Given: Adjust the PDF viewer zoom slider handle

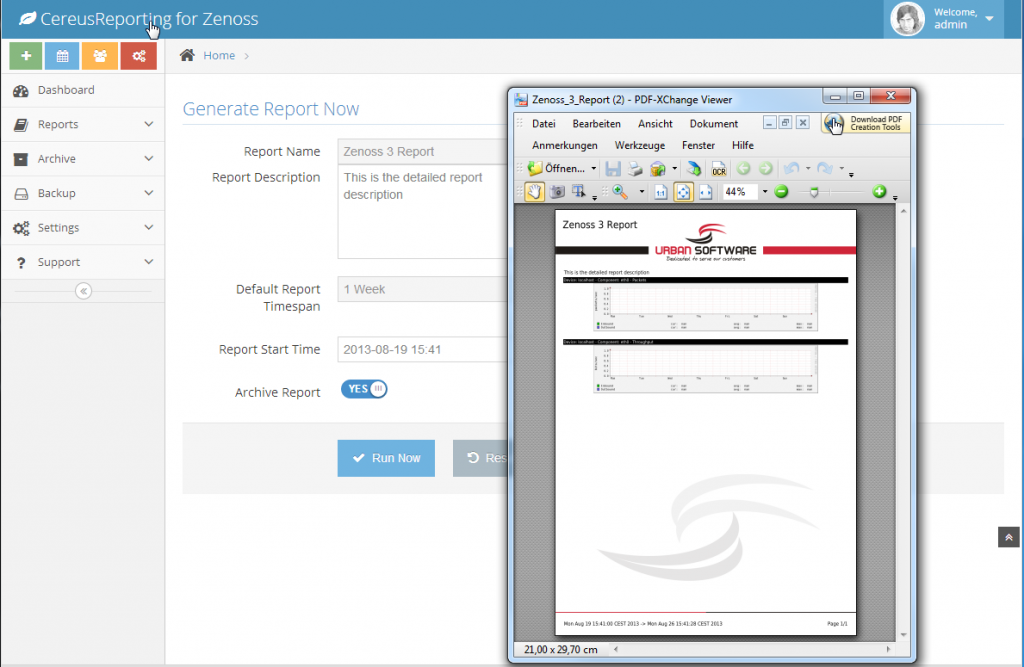Looking at the screenshot, I should pyautogui.click(x=814, y=192).
